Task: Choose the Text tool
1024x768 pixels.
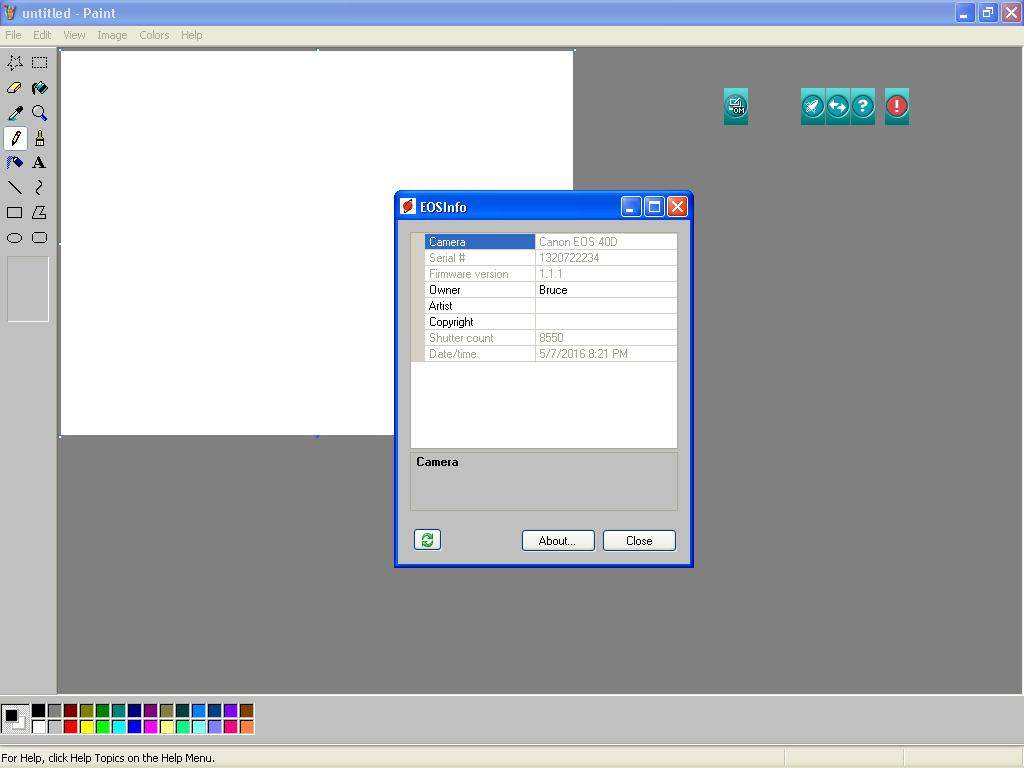Action: [40, 163]
